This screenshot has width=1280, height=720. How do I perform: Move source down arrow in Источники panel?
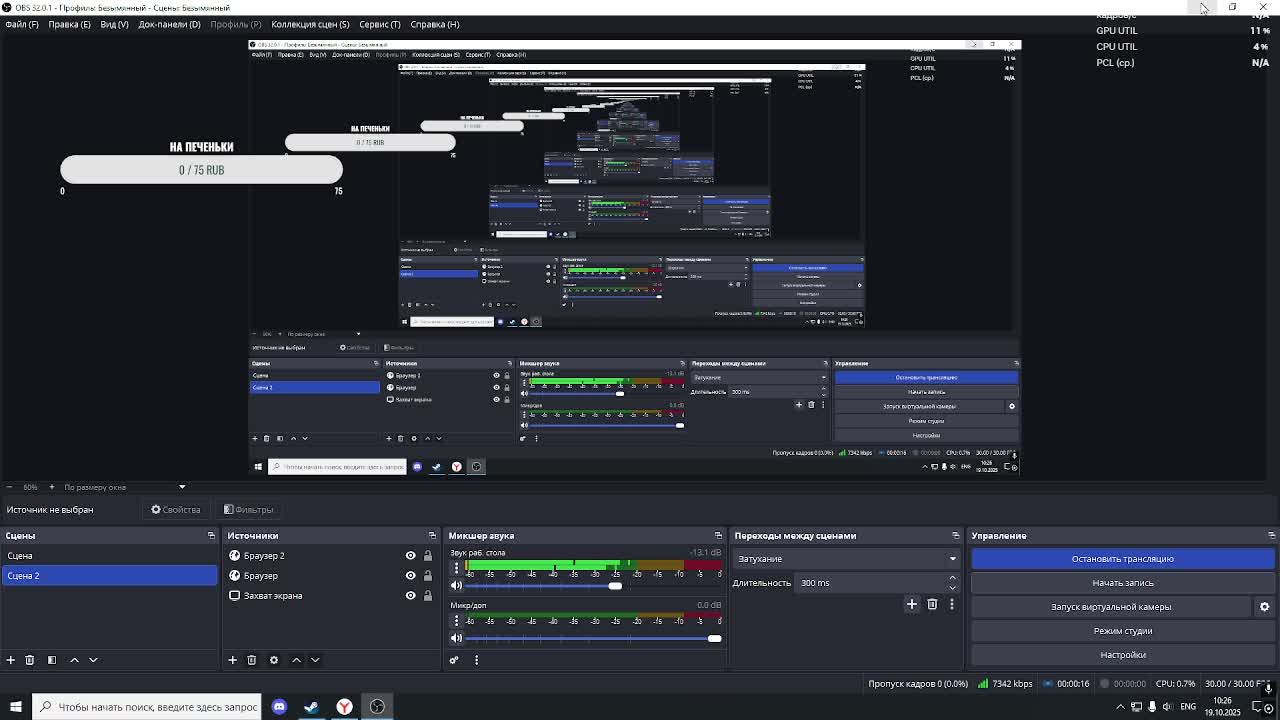315,660
